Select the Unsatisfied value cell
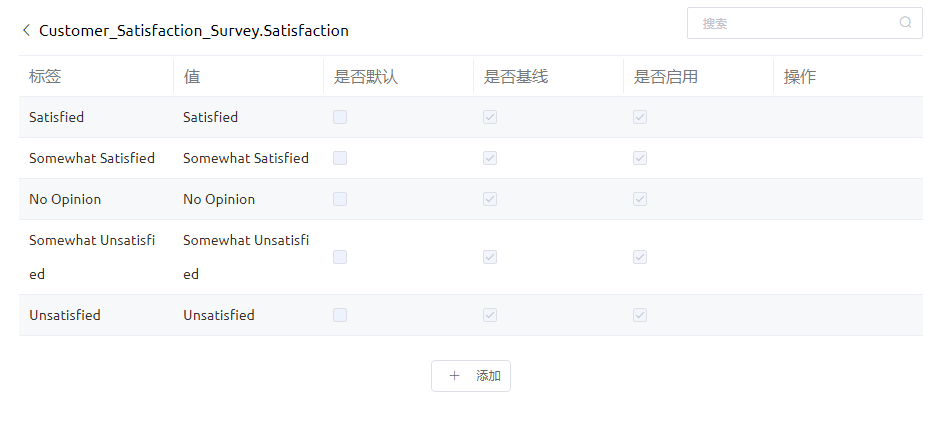Screen dimensions: 932x440 tap(248, 315)
